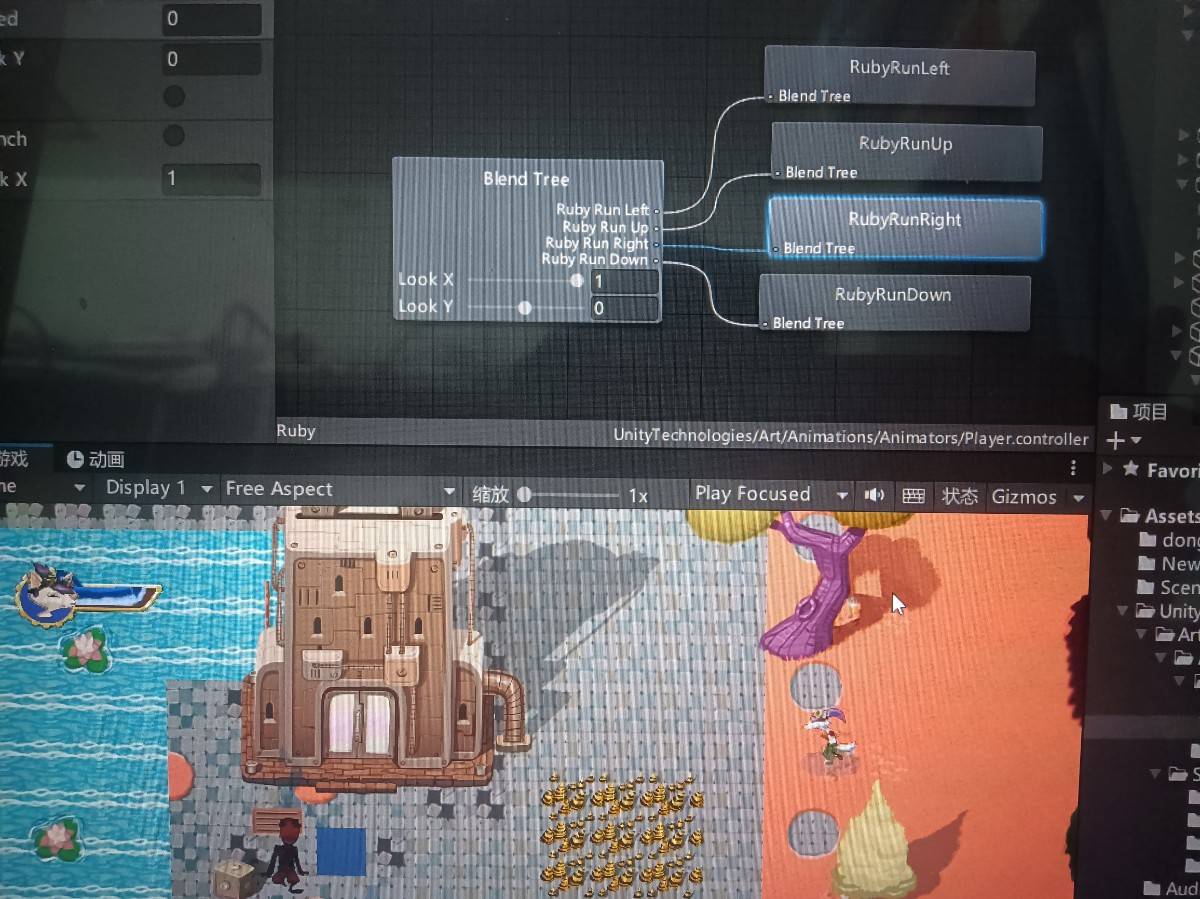Toggle the upper trigger parameter circle
Screen dimensions: 1200x899
coord(174,96)
